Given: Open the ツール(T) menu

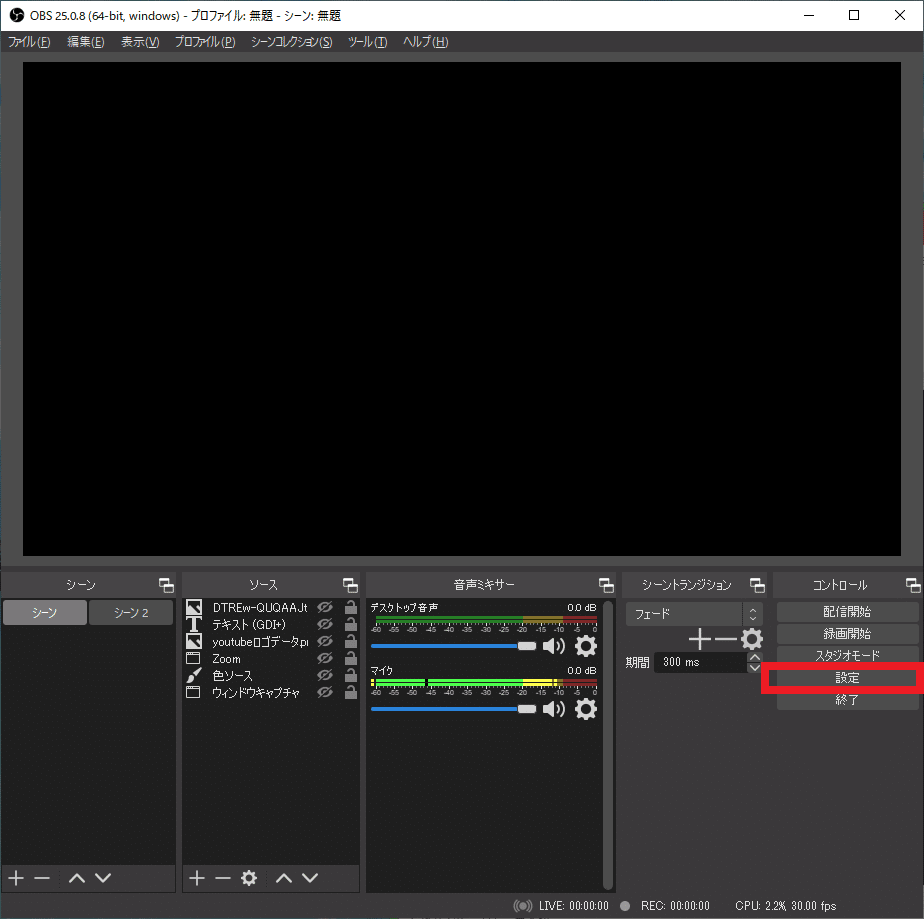Looking at the screenshot, I should (367, 42).
